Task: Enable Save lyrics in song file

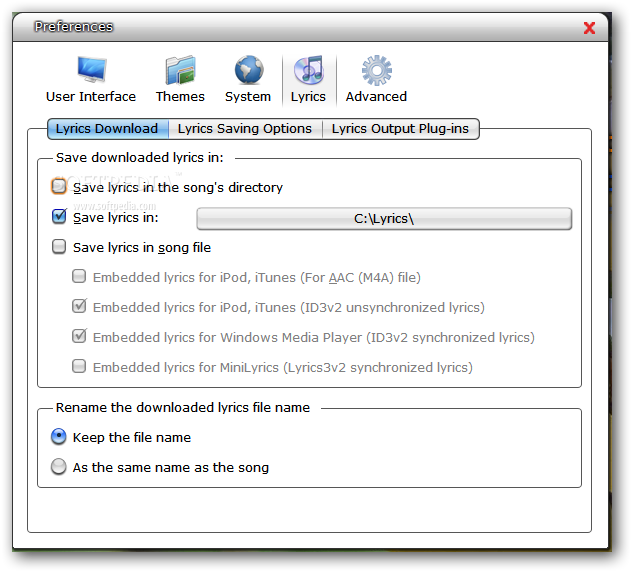Action: pos(59,246)
